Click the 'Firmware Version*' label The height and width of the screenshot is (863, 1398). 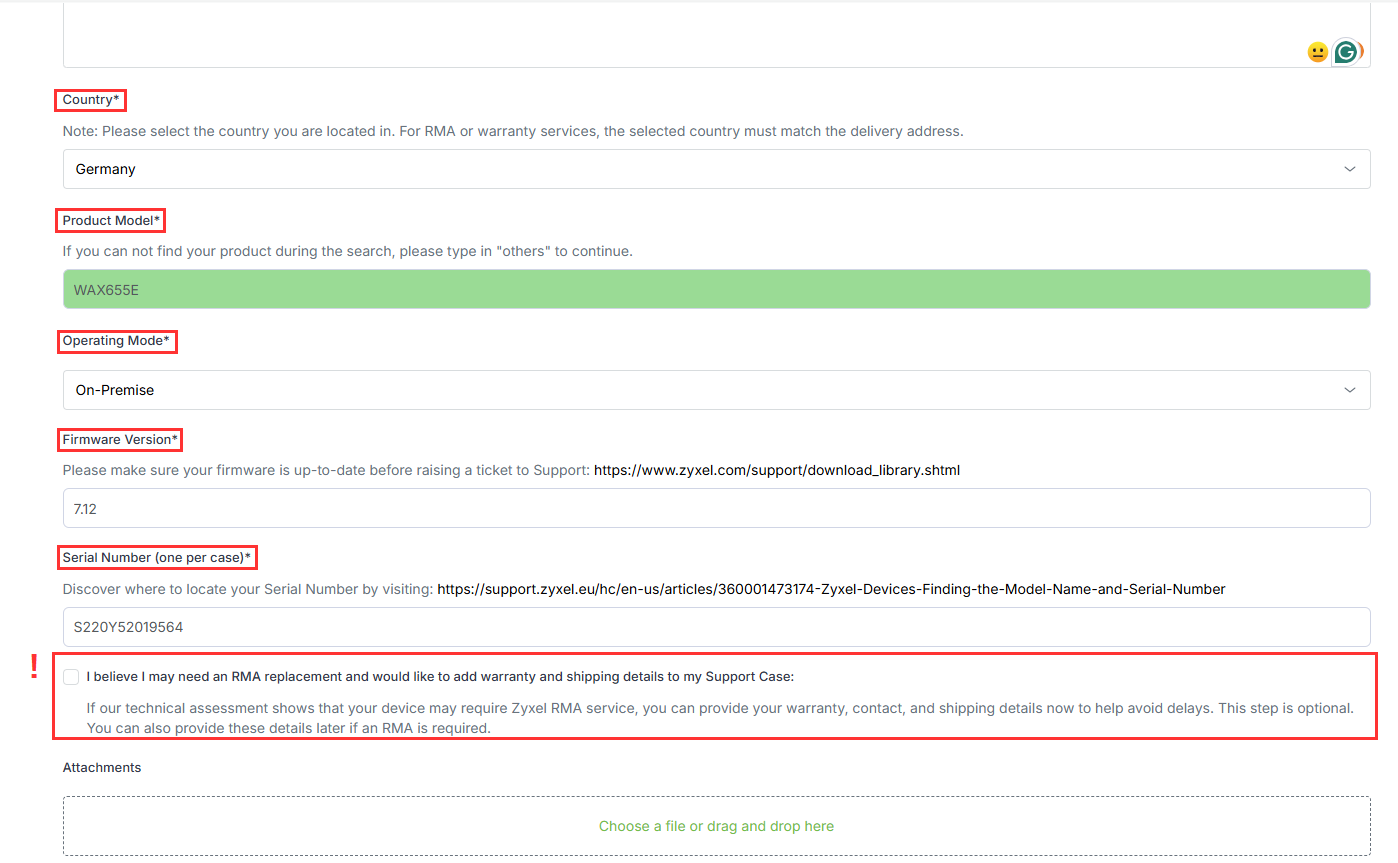(x=120, y=439)
